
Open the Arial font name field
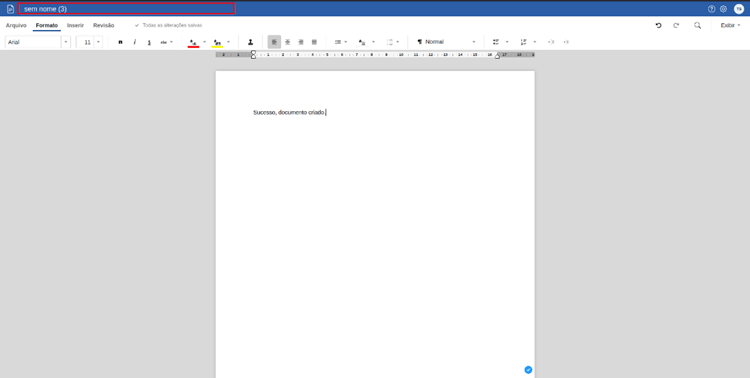pyautogui.click(x=33, y=42)
